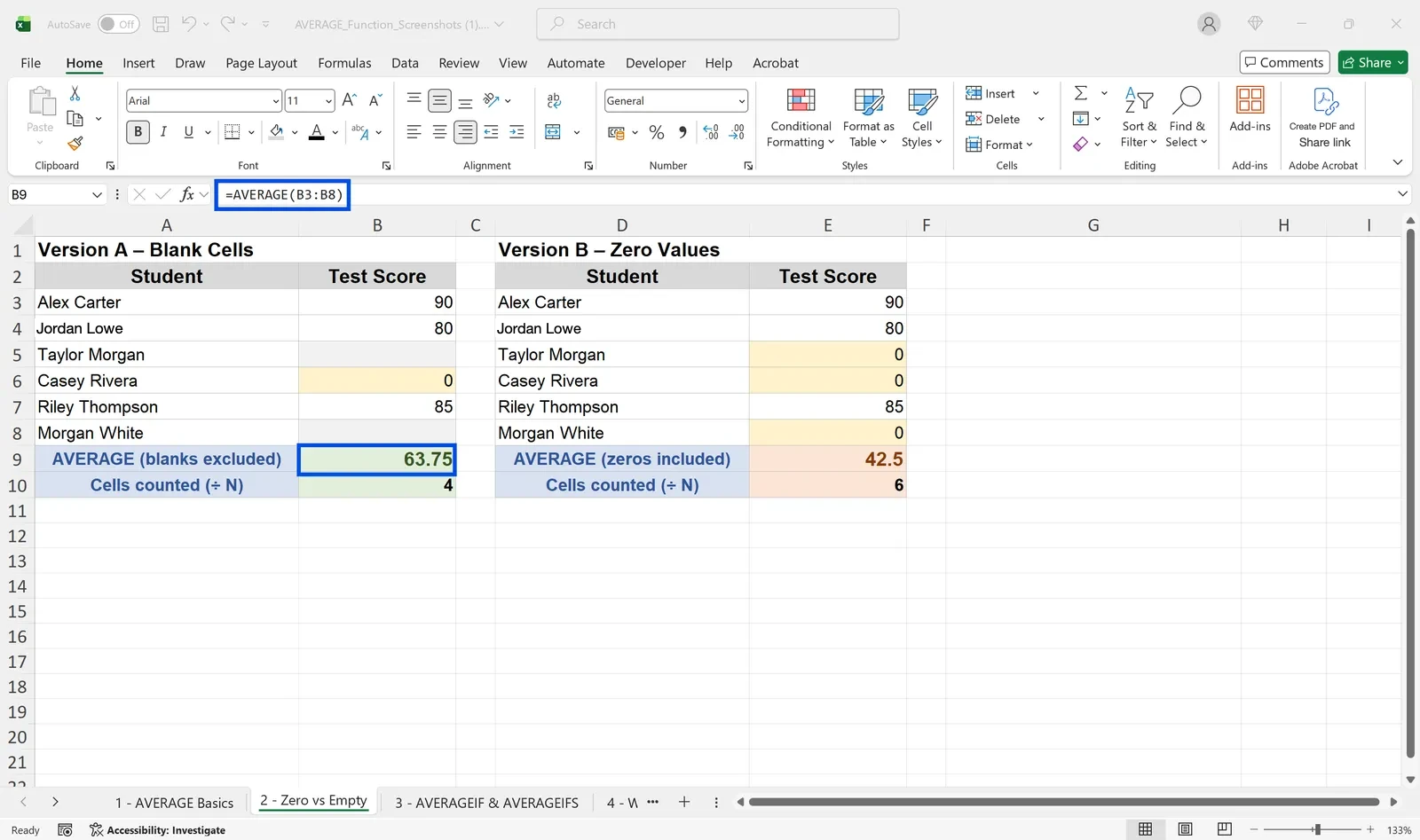Switch to 3 - AVERAGEIF & AVERAGEIFS sheet
This screenshot has width=1420, height=840.
click(x=486, y=803)
